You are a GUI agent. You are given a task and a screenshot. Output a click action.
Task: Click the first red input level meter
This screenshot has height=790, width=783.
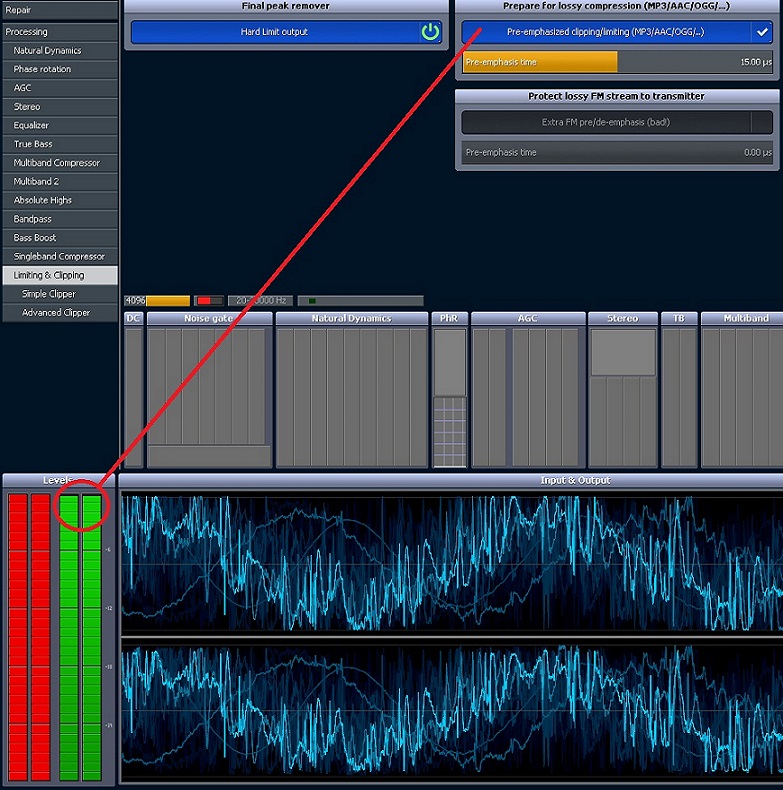[18, 637]
